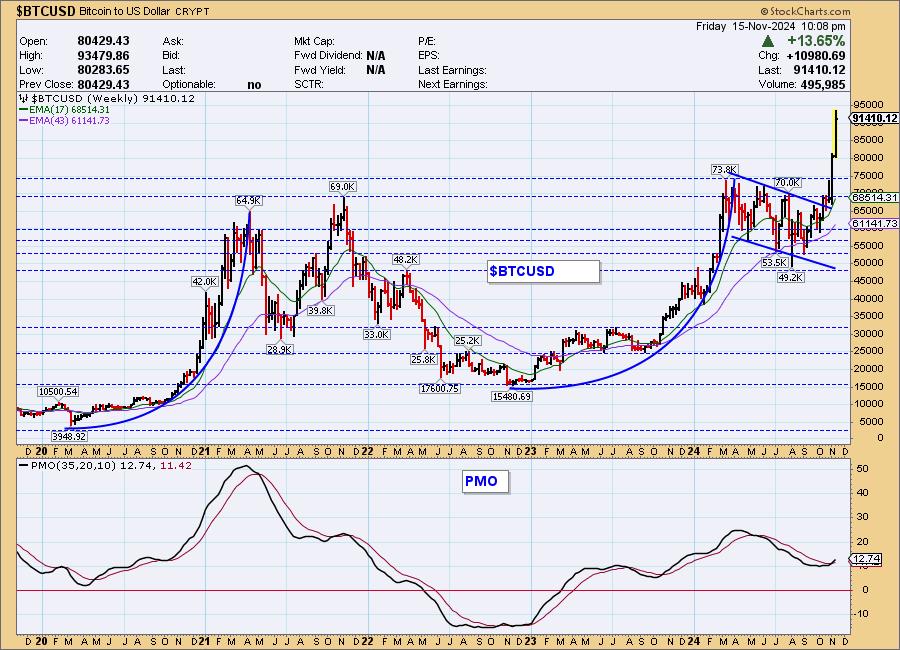900x650 pixels.
Task: Click the 'EMA(43) 61141.73' legend text
Action: point(69,121)
